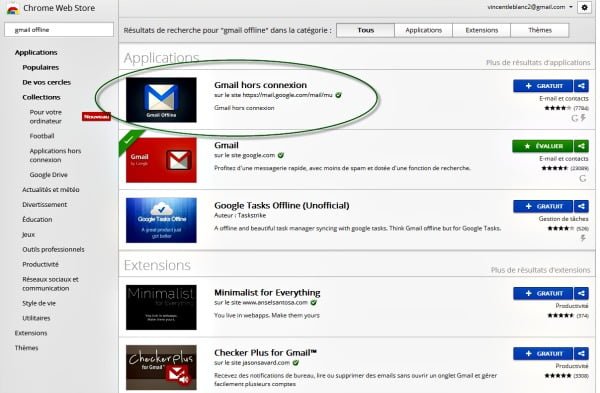Image resolution: width=600 pixels, height=393 pixels.
Task: Share Checker Plus for Gmail via share icon
Action: pyautogui.click(x=581, y=354)
